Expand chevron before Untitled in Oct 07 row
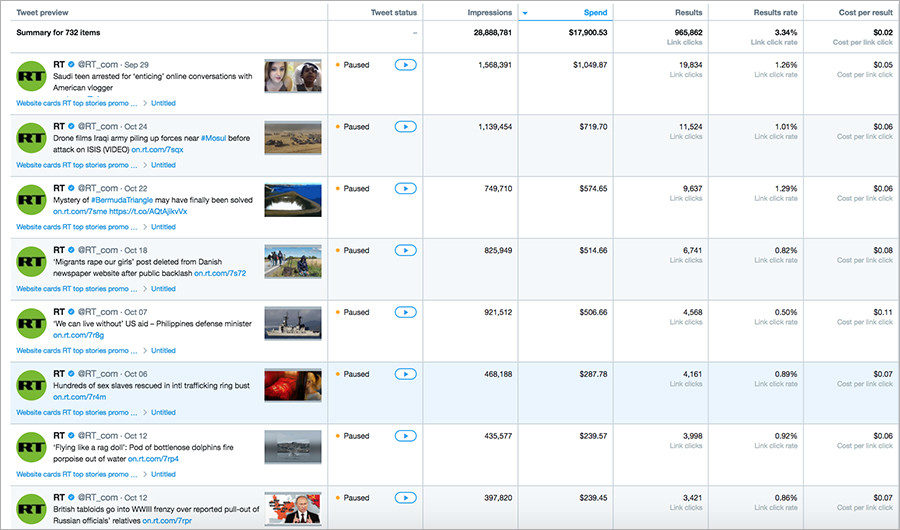 coord(145,351)
